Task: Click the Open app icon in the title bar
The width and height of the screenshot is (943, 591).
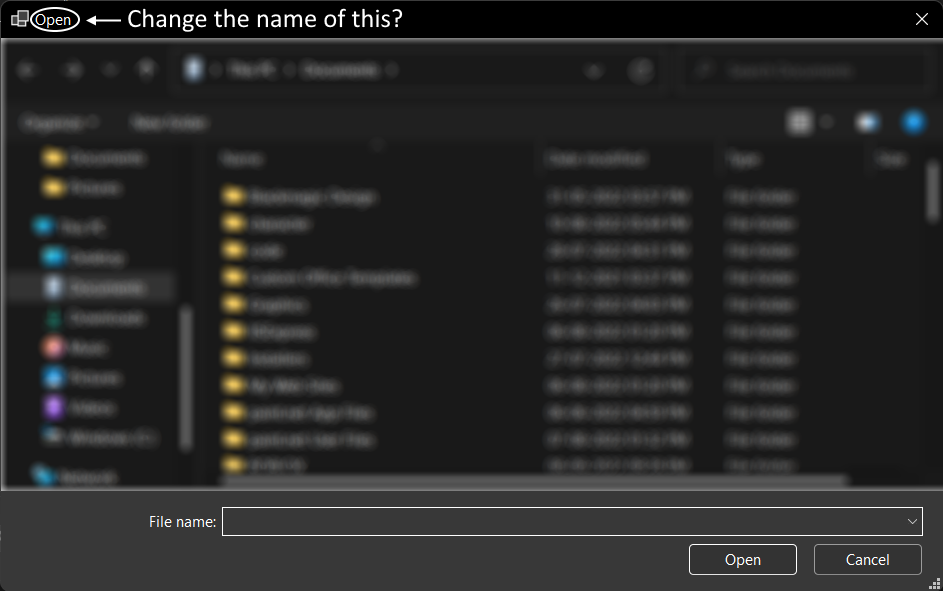Action: 20,18
